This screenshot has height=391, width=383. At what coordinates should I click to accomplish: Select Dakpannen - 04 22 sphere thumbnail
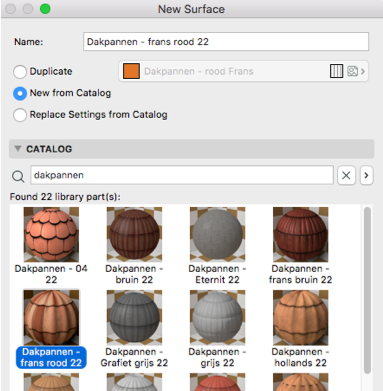tap(51, 234)
